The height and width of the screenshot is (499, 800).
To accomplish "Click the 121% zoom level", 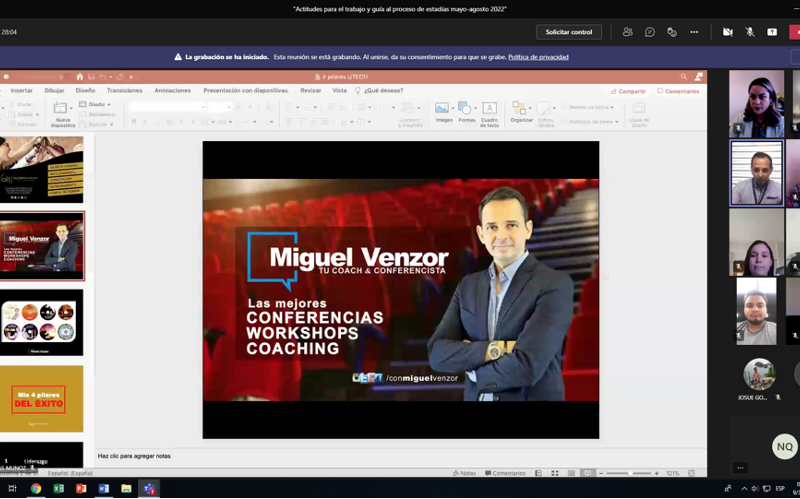I will 672,473.
